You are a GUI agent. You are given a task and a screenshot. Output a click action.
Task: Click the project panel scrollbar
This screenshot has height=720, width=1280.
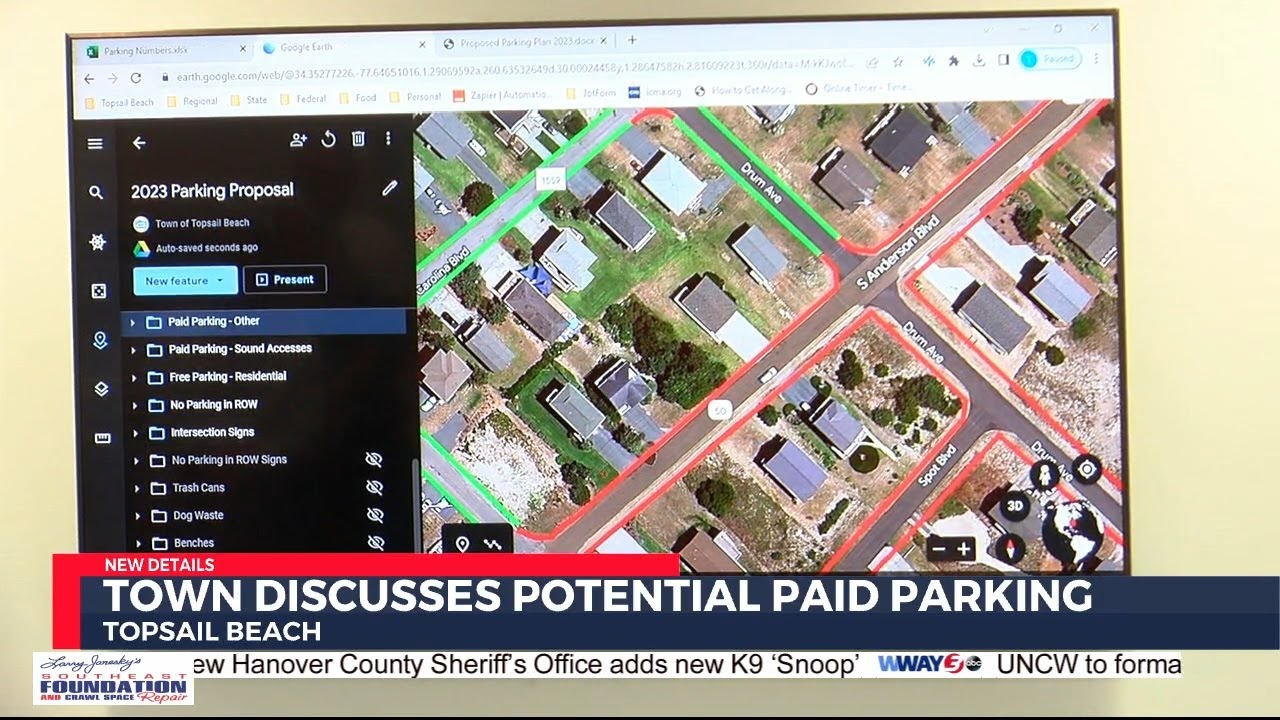[x=414, y=505]
